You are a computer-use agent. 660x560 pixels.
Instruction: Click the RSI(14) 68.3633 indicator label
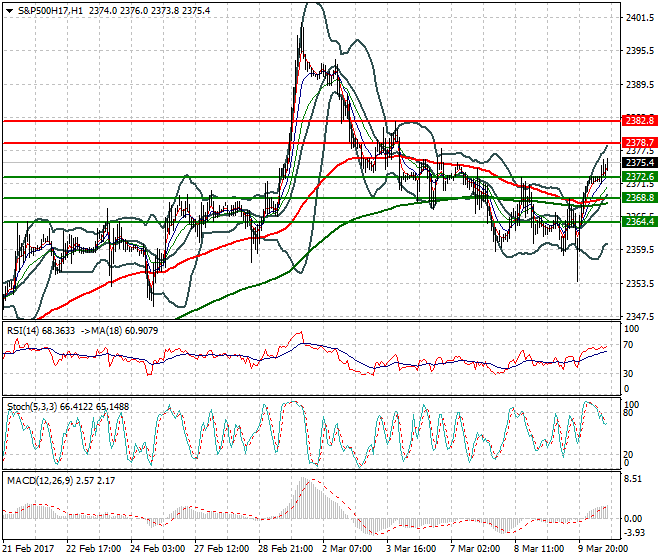pos(41,331)
